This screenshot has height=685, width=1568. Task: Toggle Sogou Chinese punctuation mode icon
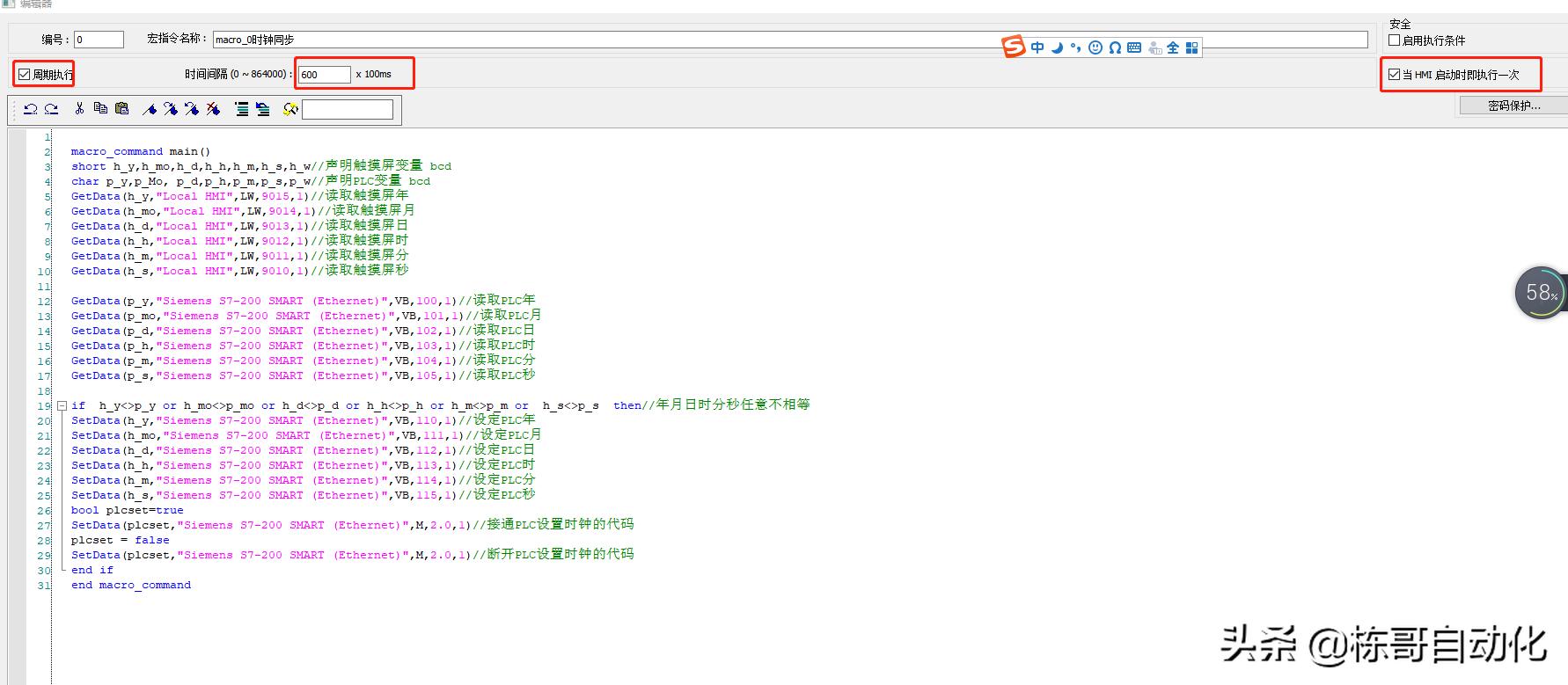(1075, 47)
